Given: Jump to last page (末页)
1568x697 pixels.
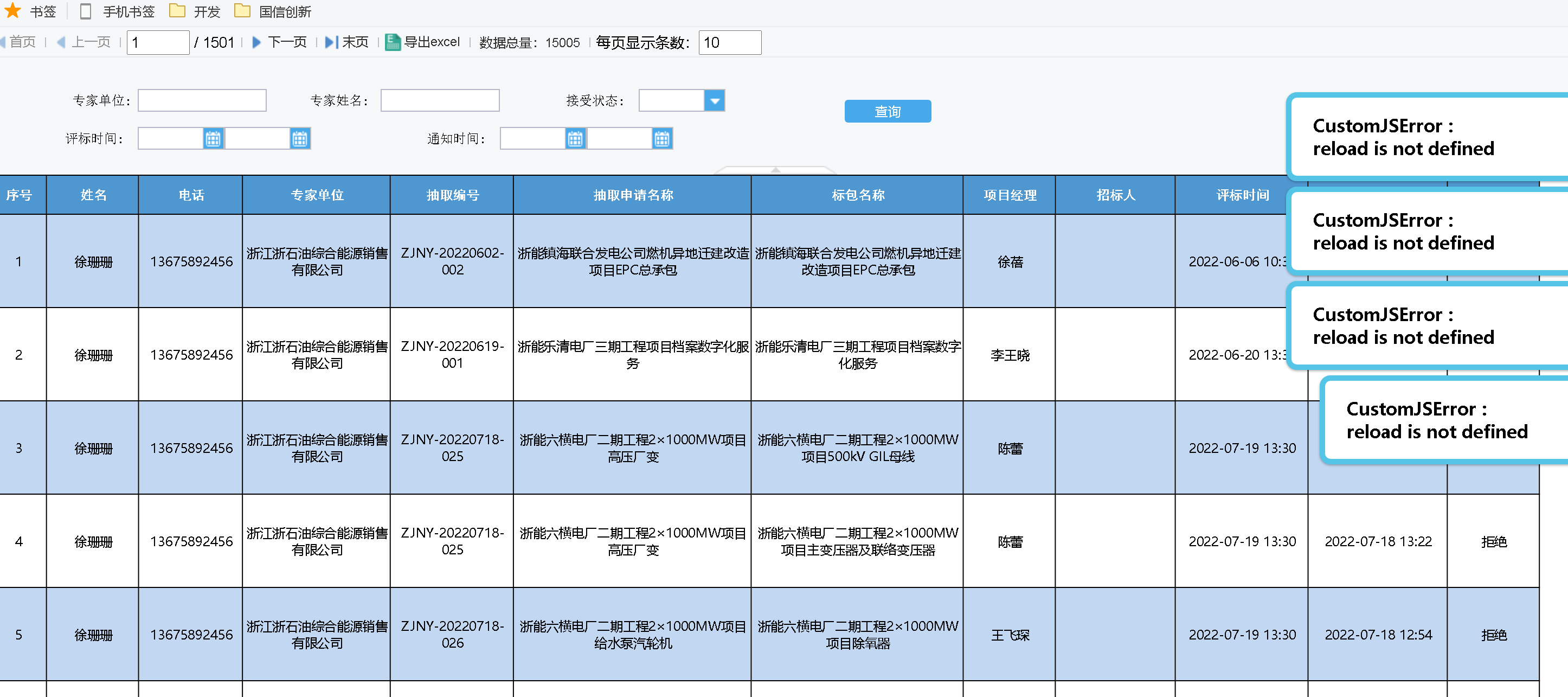Looking at the screenshot, I should pyautogui.click(x=346, y=42).
